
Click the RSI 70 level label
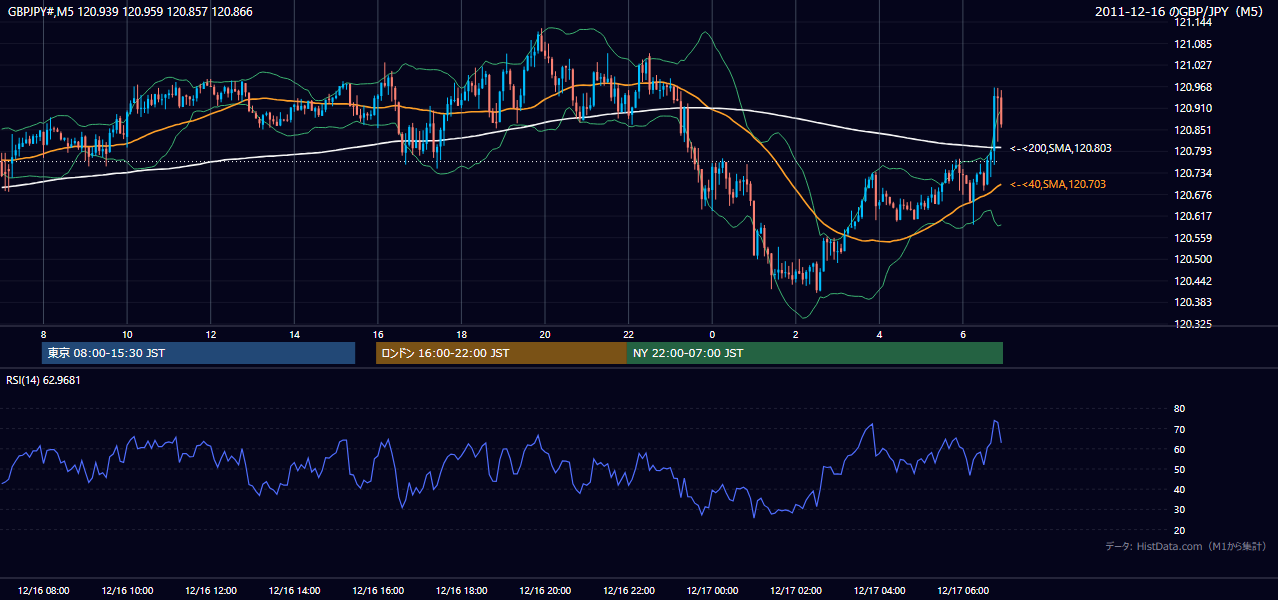(1179, 429)
